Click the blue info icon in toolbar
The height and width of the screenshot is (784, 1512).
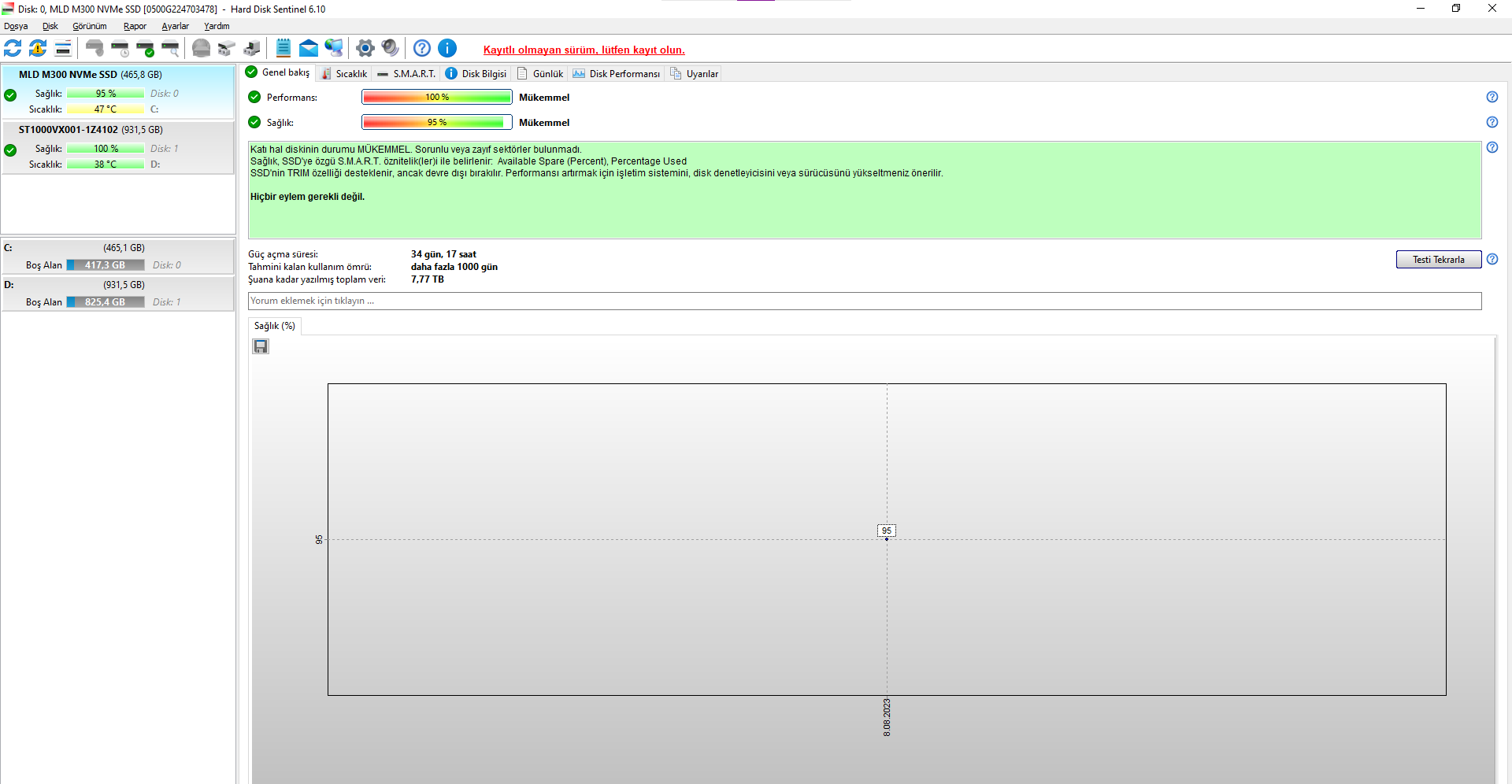pyautogui.click(x=447, y=48)
